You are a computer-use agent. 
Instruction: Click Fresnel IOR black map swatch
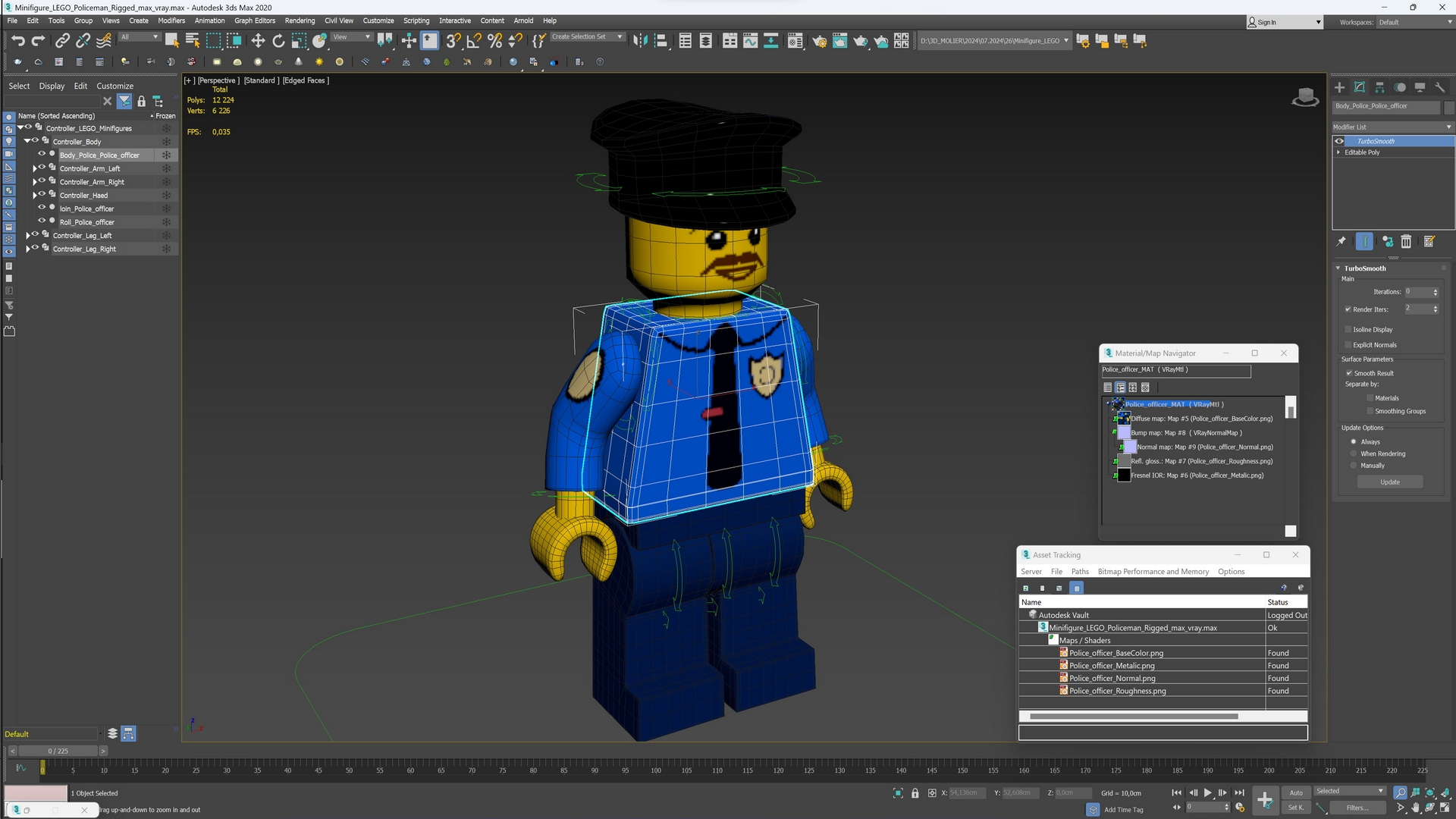[x=1124, y=475]
